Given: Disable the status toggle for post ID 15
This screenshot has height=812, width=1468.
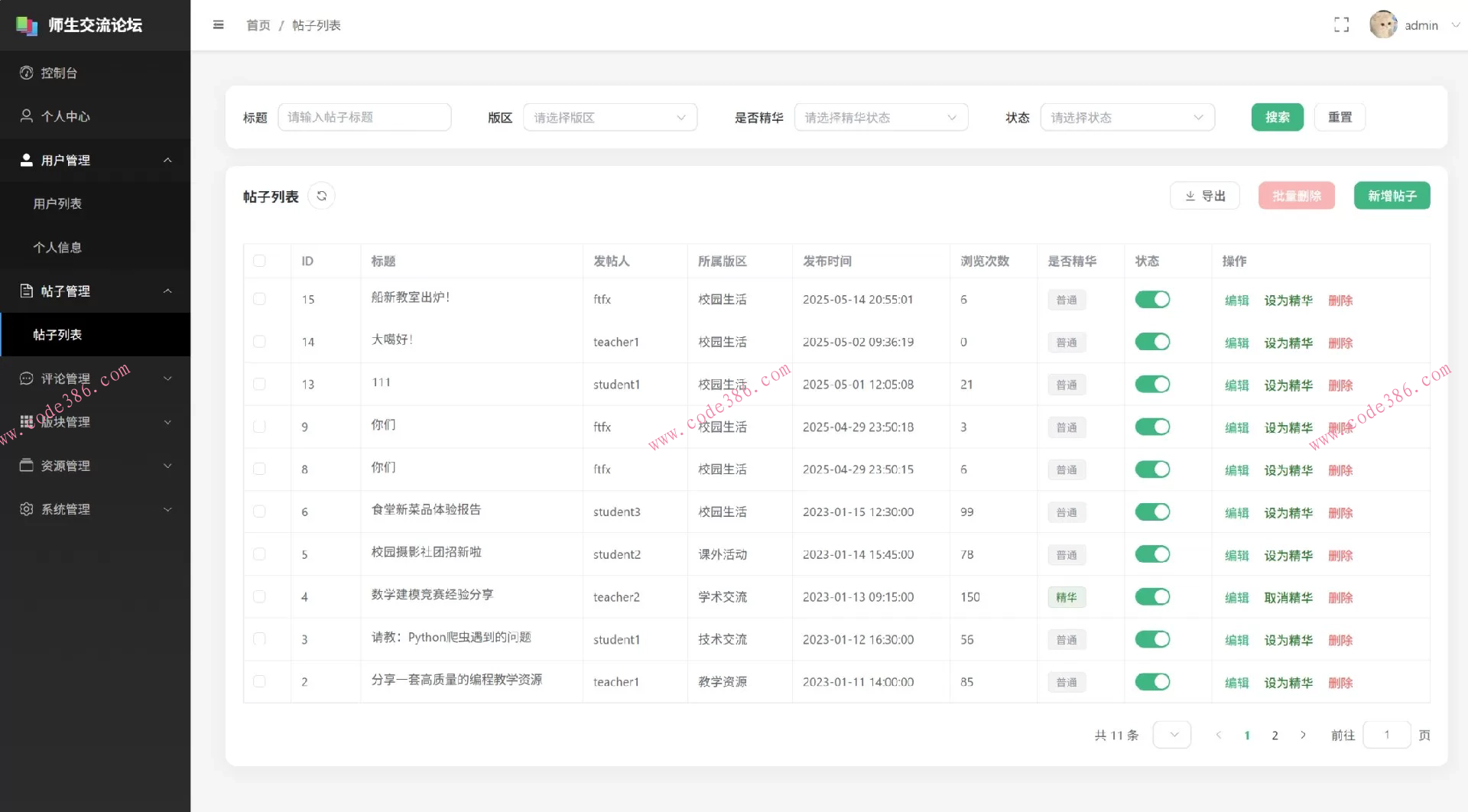Looking at the screenshot, I should [1152, 299].
